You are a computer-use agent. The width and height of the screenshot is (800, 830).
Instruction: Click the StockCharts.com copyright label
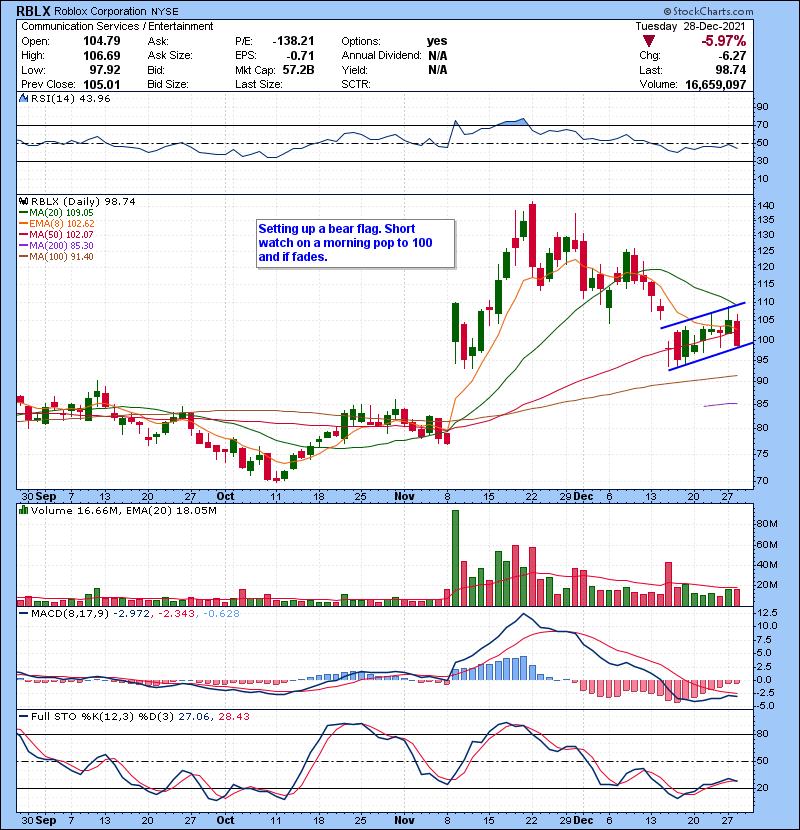pos(708,11)
